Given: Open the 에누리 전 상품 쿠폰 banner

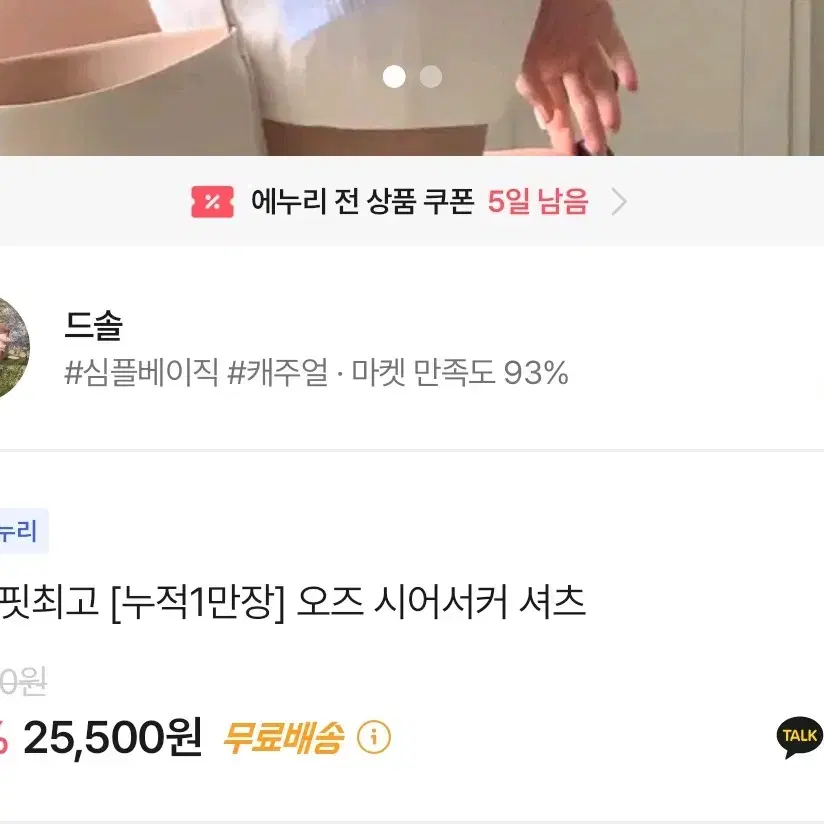Looking at the screenshot, I should click(412, 201).
